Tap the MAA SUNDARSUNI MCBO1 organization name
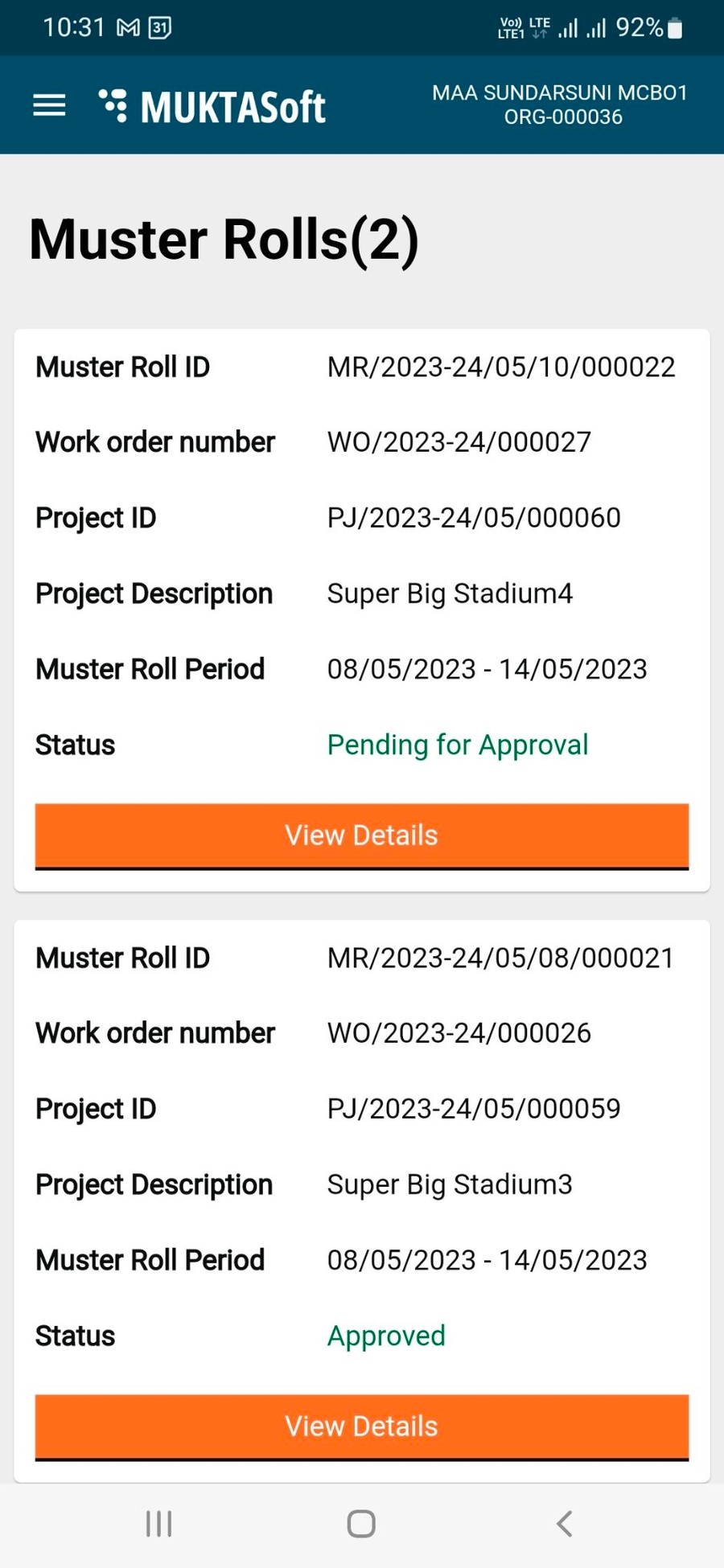 point(560,93)
